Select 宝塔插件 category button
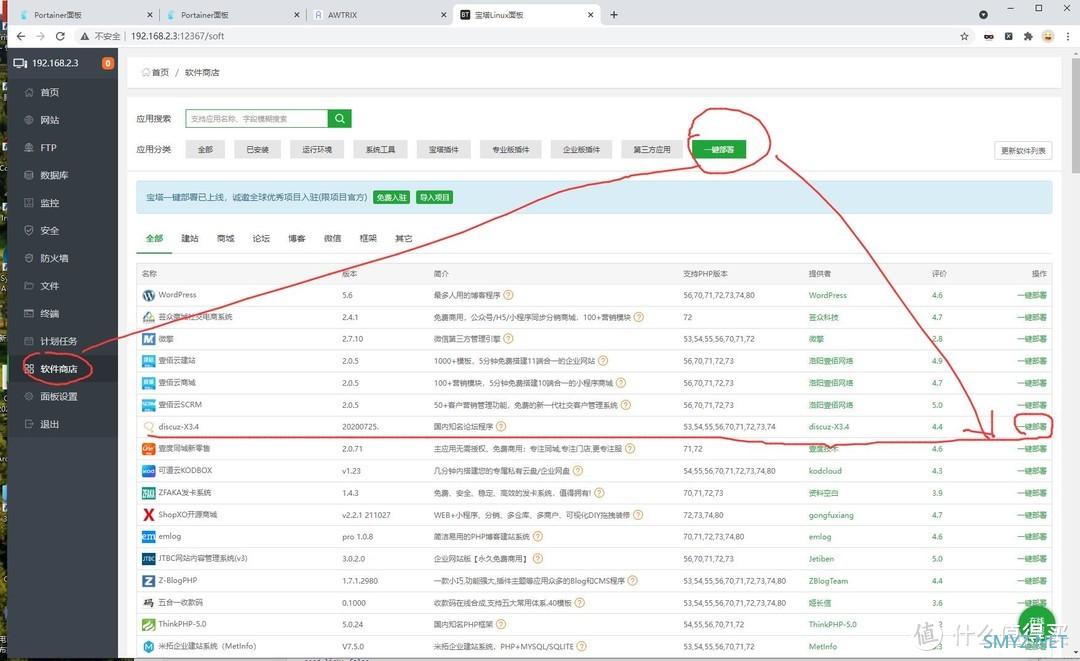Viewport: 1080px width, 661px height. coord(444,149)
